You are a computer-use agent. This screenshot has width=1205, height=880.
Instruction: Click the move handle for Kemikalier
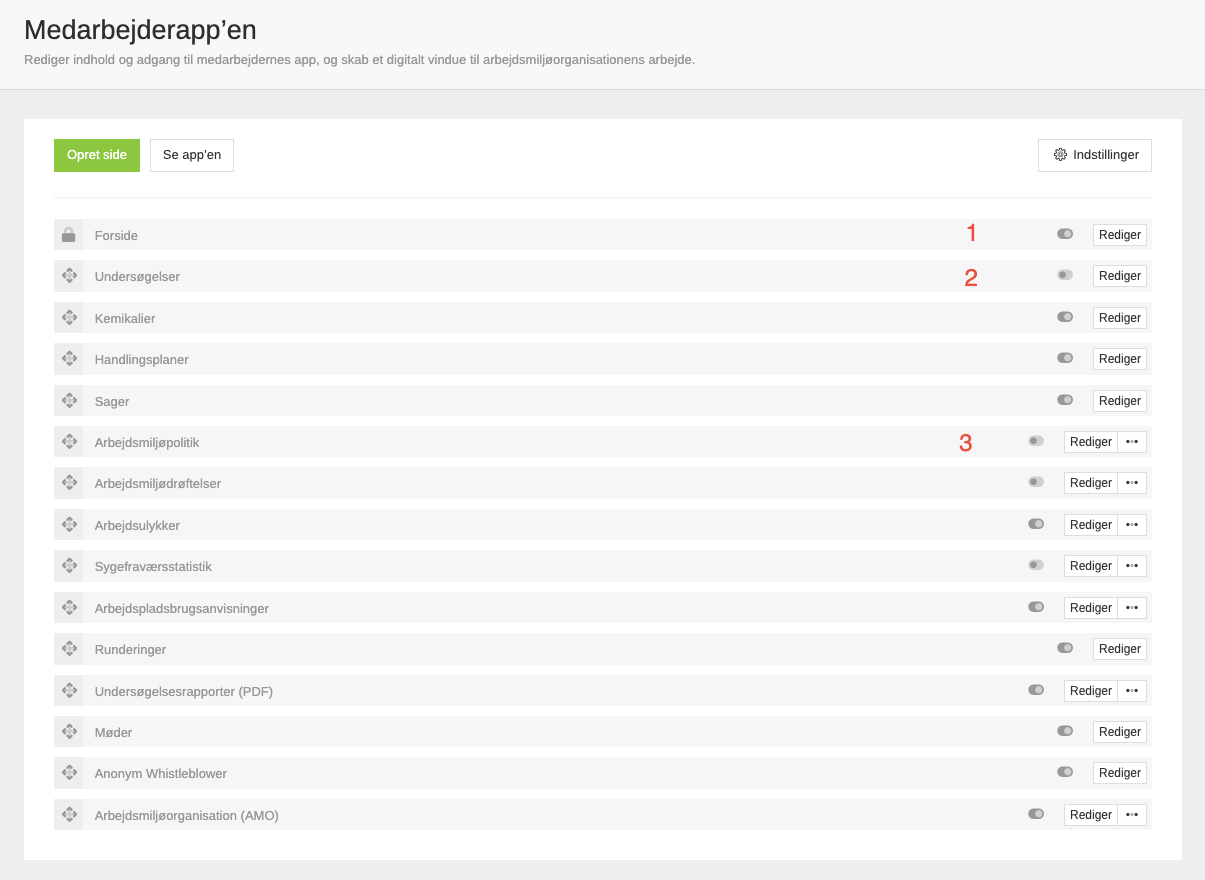point(69,318)
